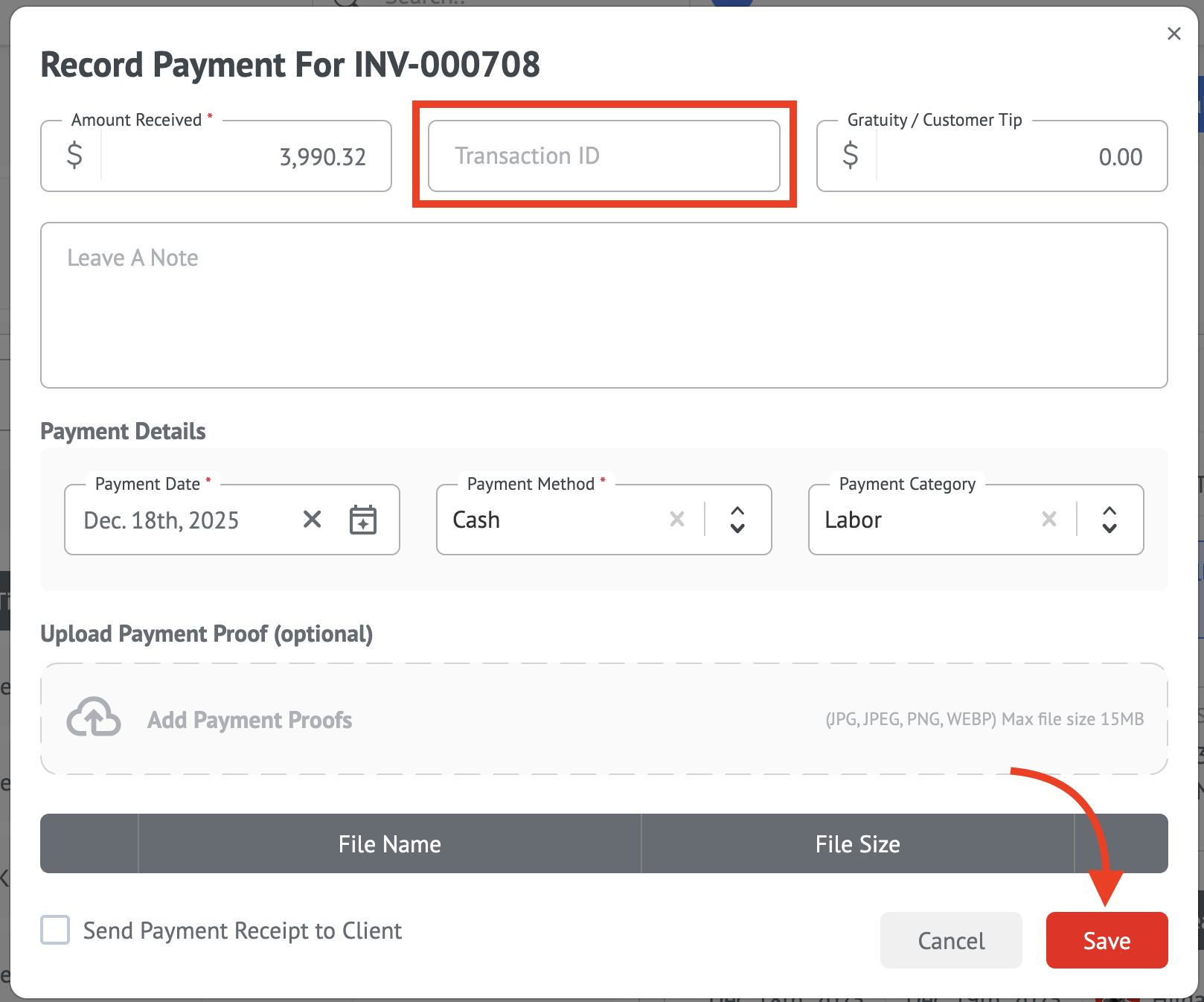Viewport: 1204px width, 1002px height.
Task: Click into the Leave A Note box
Action: (603, 305)
